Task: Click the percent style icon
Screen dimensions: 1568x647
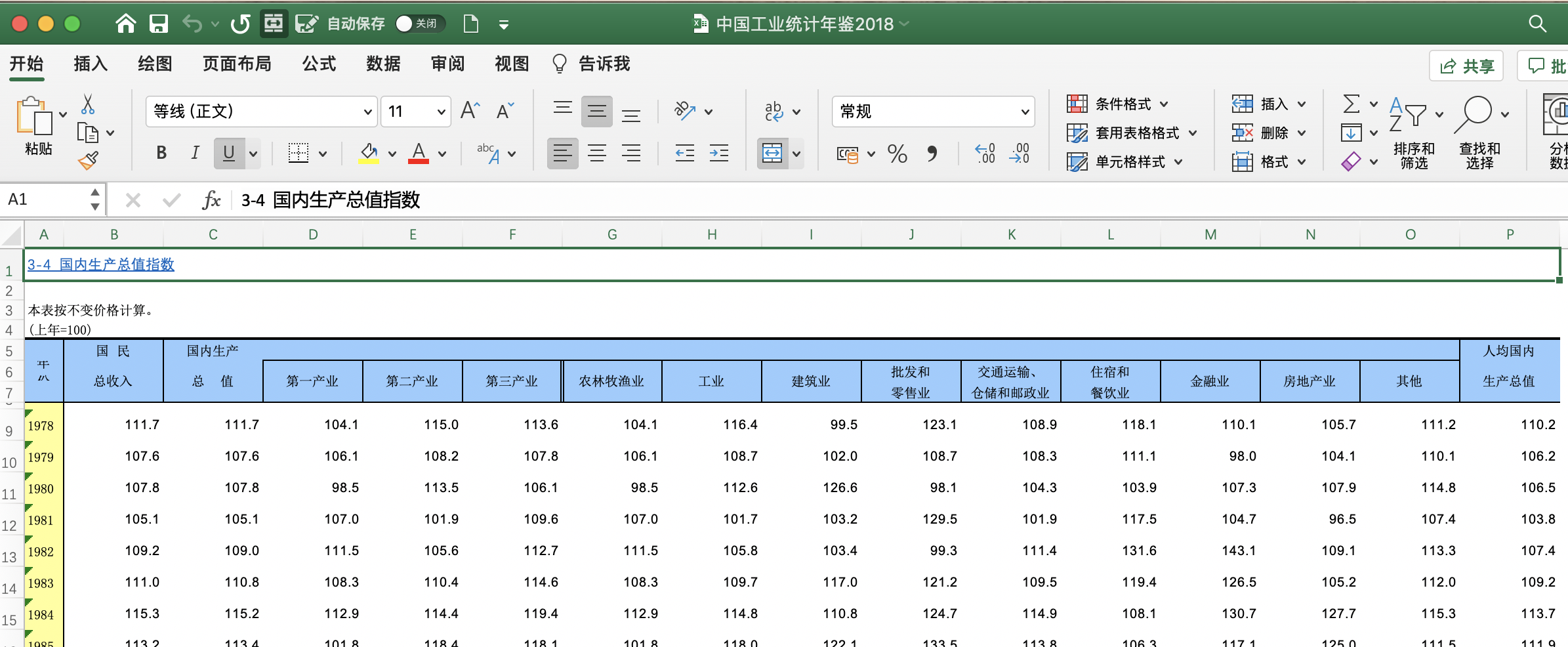Action: coord(897,154)
